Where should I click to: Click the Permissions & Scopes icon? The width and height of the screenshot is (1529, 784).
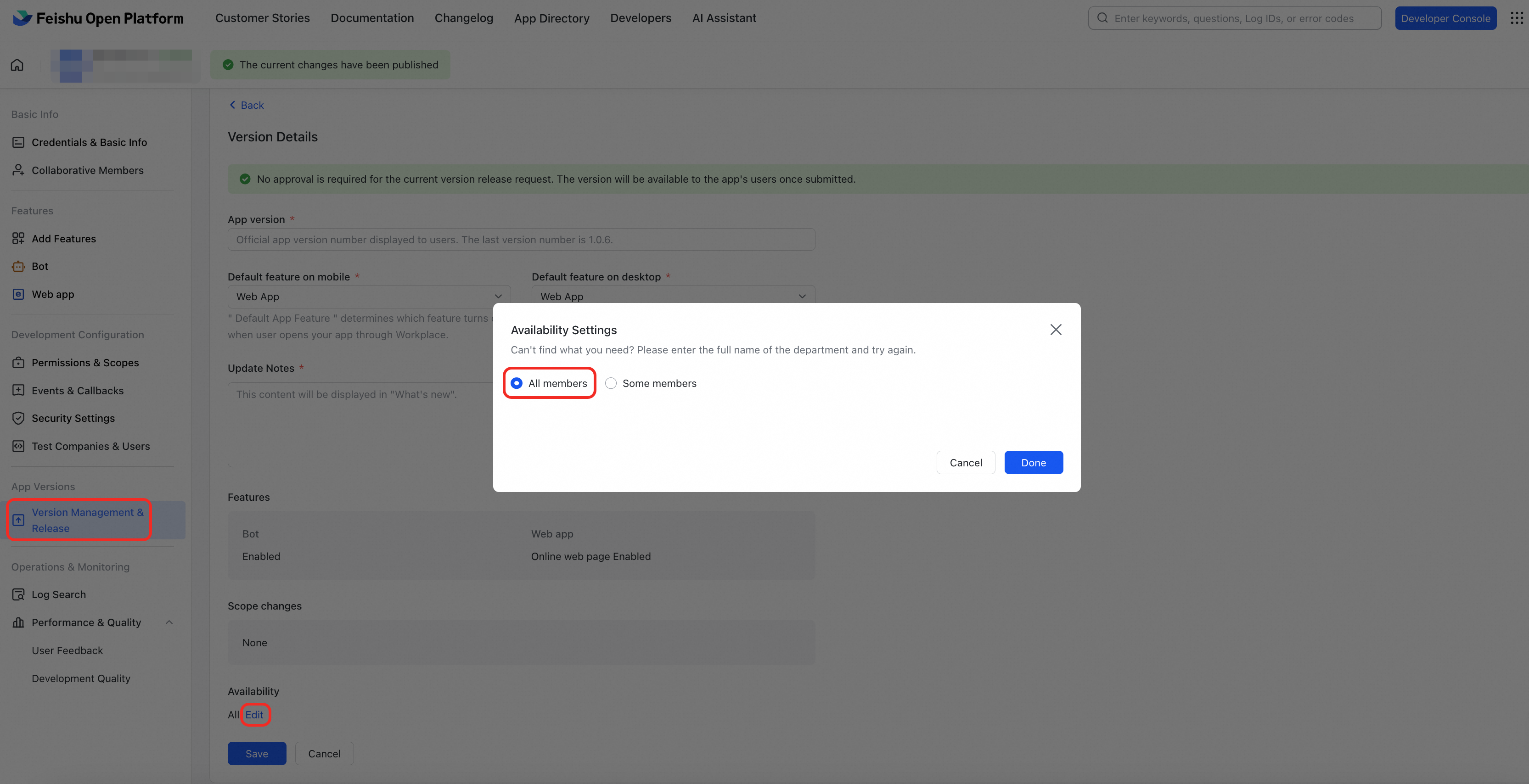[x=18, y=363]
